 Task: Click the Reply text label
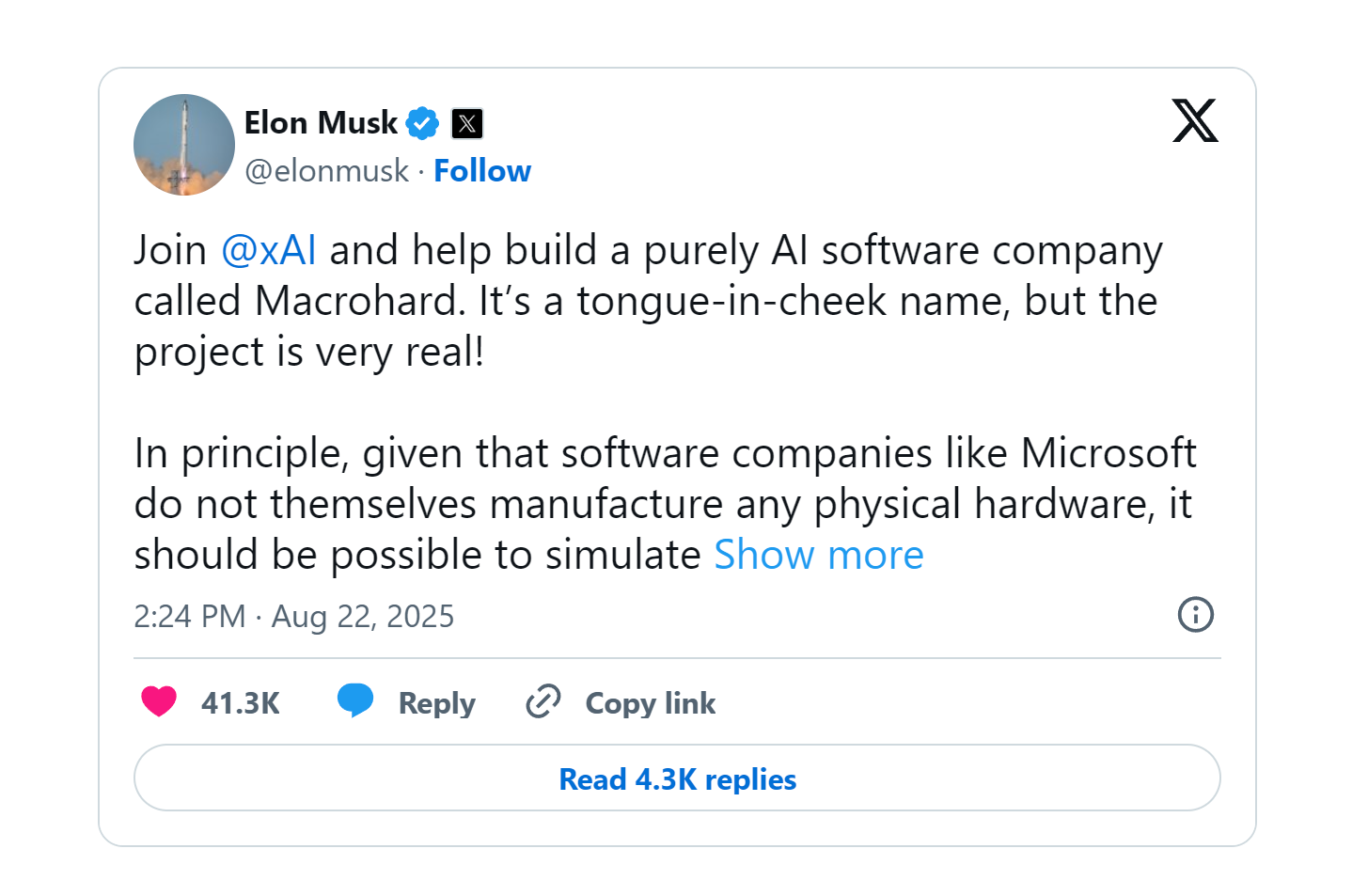[436, 703]
